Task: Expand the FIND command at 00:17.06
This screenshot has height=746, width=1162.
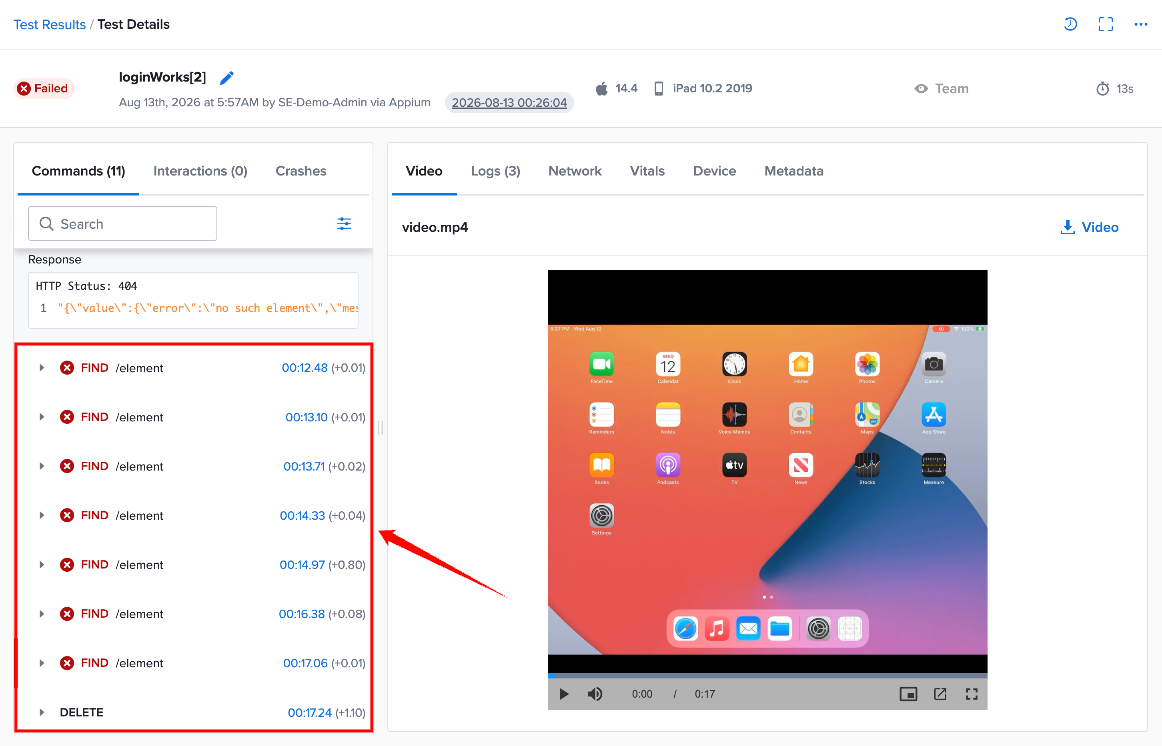Action: click(x=42, y=663)
